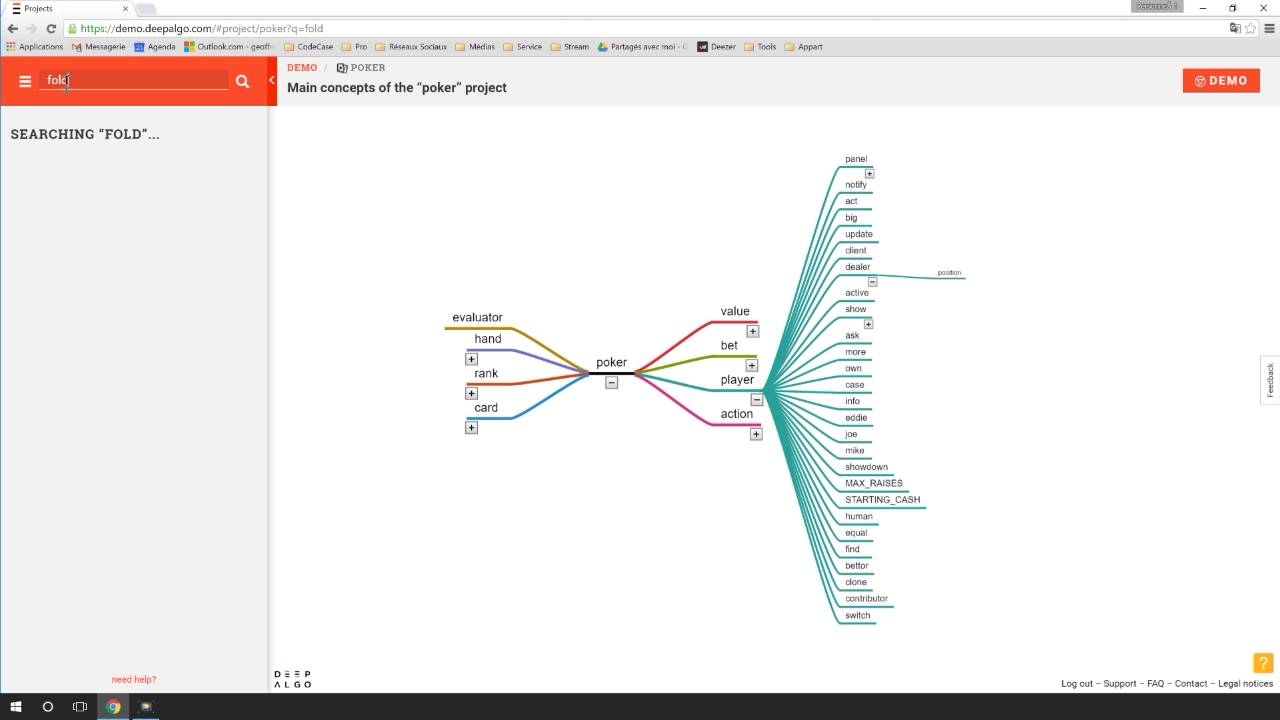Screen dimensions: 1280x720
Task: Expand the card node
Action: [x=471, y=427]
